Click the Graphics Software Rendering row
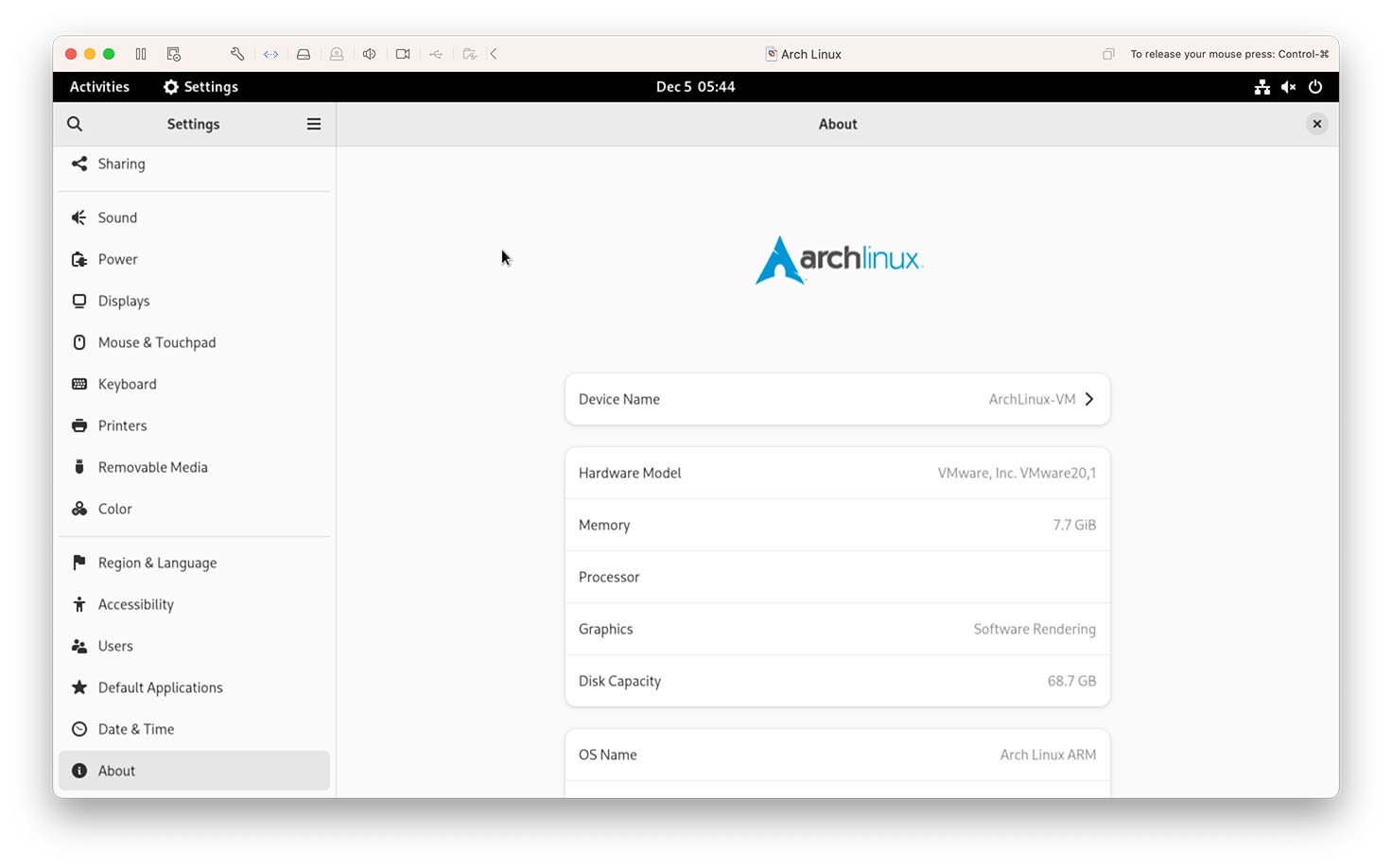1392x868 pixels. pyautogui.click(x=838, y=629)
